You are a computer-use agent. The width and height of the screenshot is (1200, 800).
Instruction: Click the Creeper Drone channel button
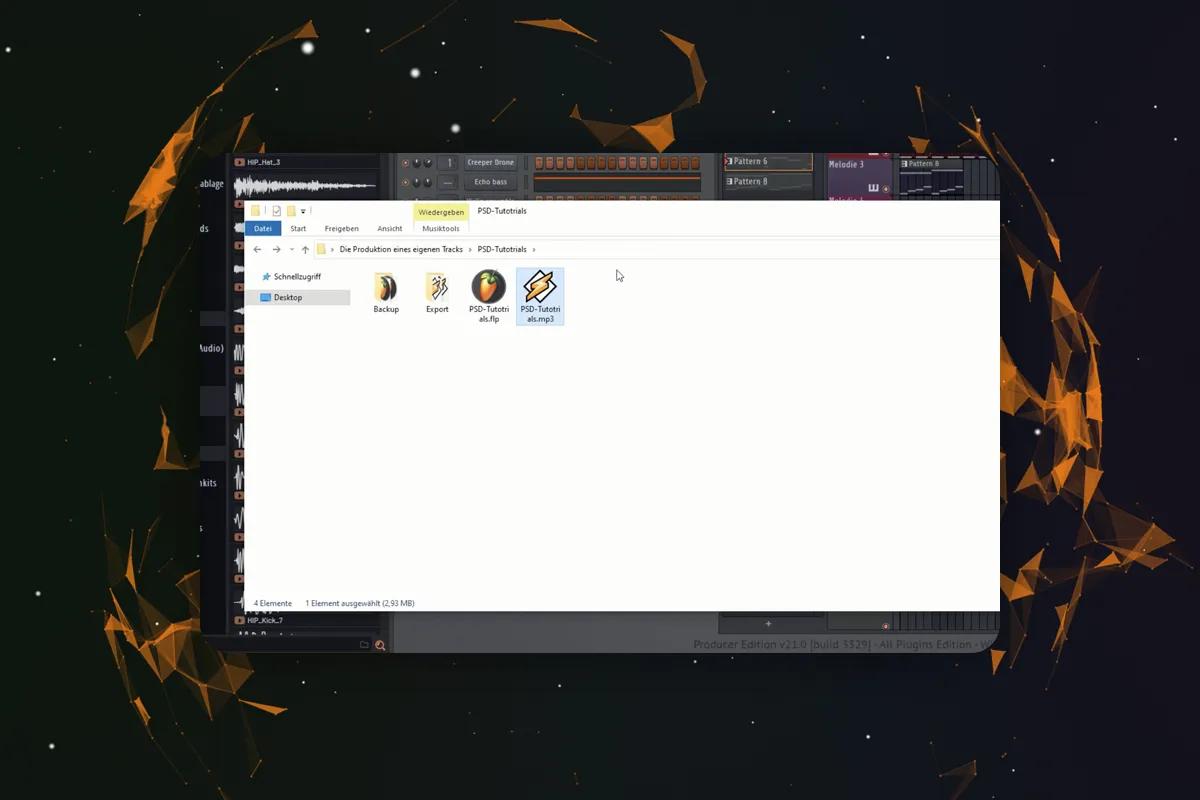coord(490,163)
